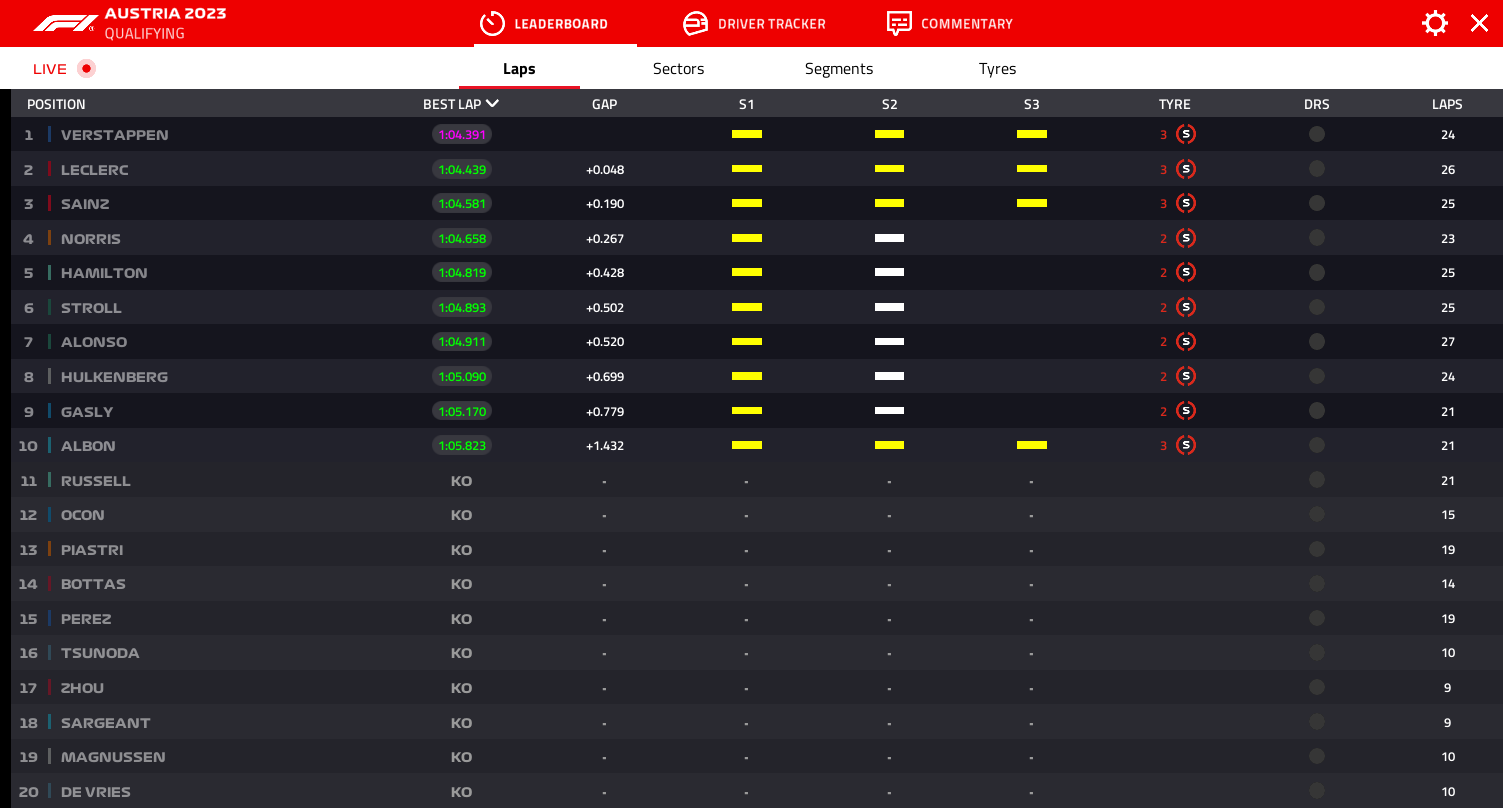Click the DRS column header
The width and height of the screenshot is (1503, 808).
[1317, 104]
